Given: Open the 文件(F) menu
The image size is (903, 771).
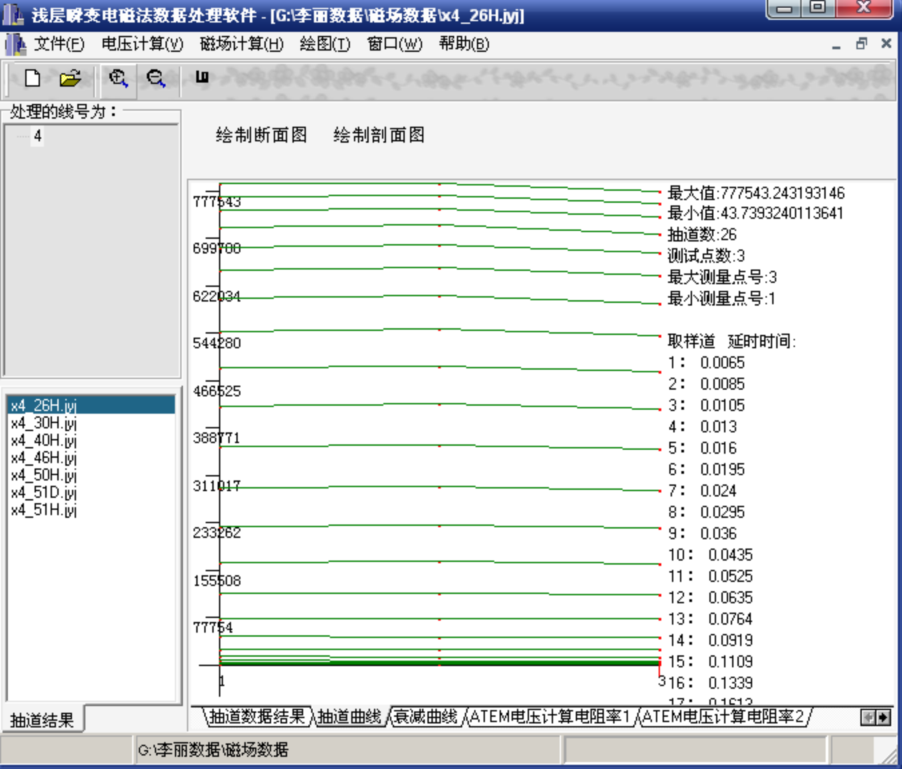Looking at the screenshot, I should point(59,44).
